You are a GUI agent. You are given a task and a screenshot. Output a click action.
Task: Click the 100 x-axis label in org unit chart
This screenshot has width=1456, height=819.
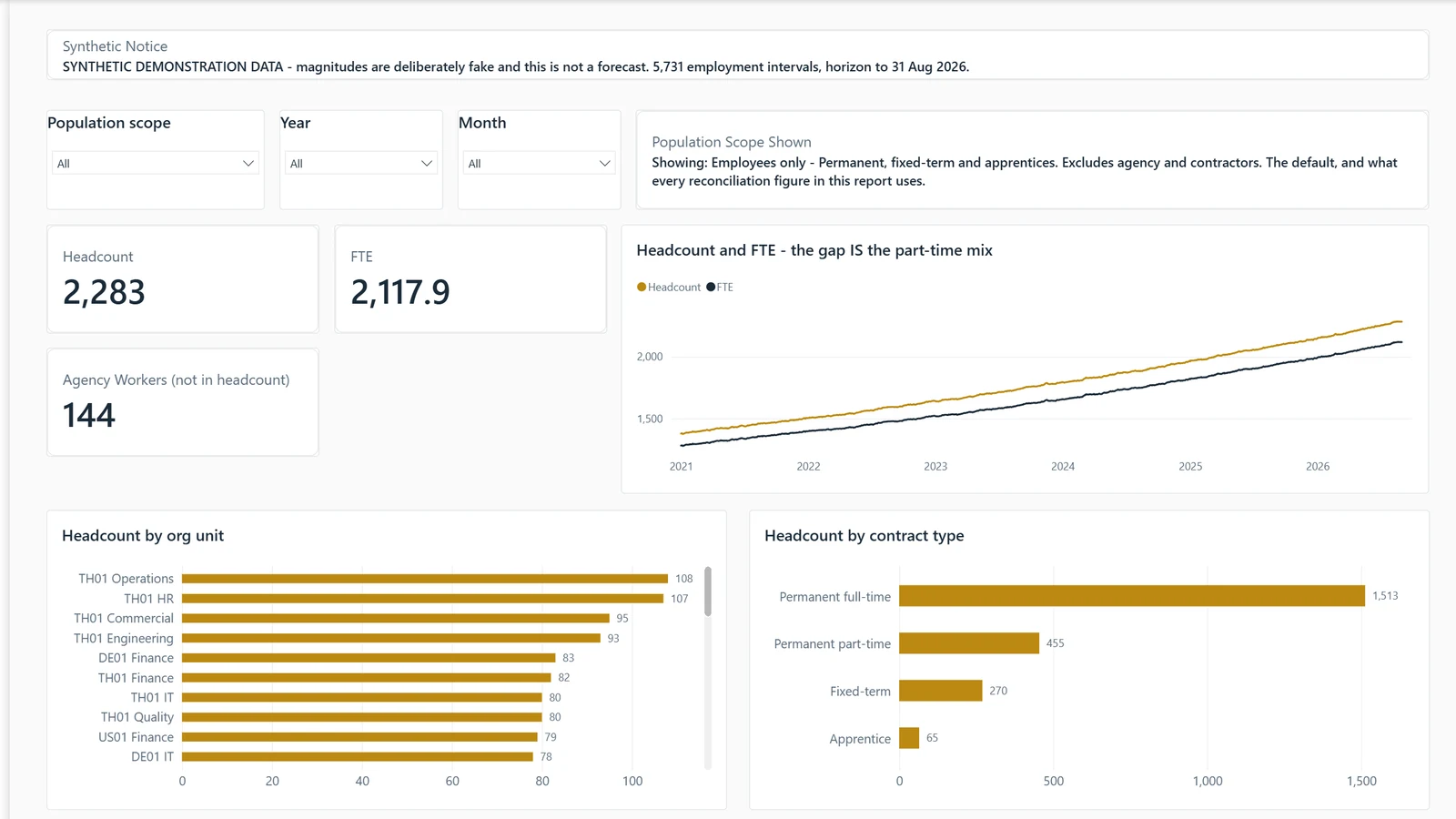coord(632,781)
